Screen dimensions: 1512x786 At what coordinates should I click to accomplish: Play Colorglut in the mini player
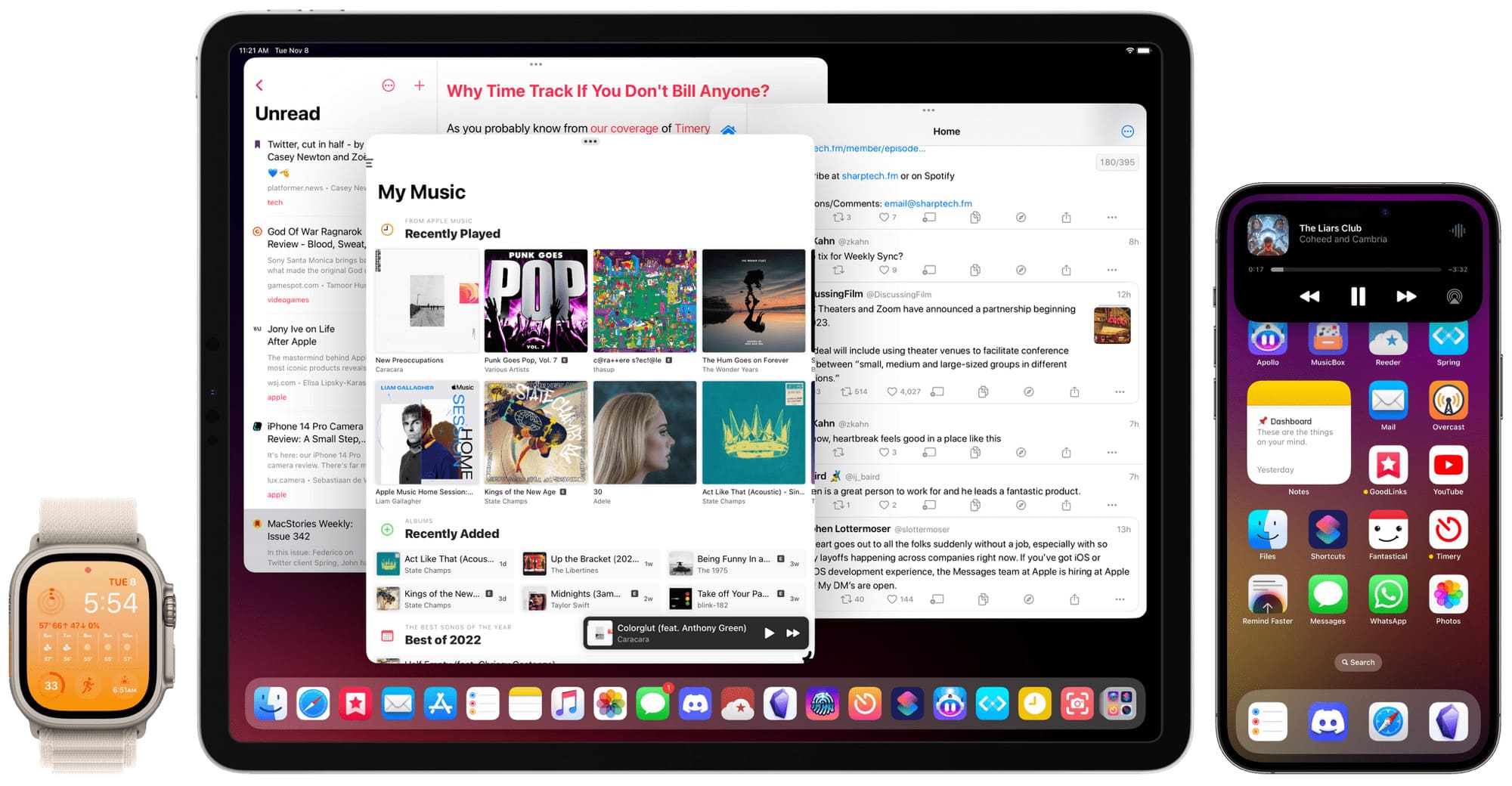[769, 633]
